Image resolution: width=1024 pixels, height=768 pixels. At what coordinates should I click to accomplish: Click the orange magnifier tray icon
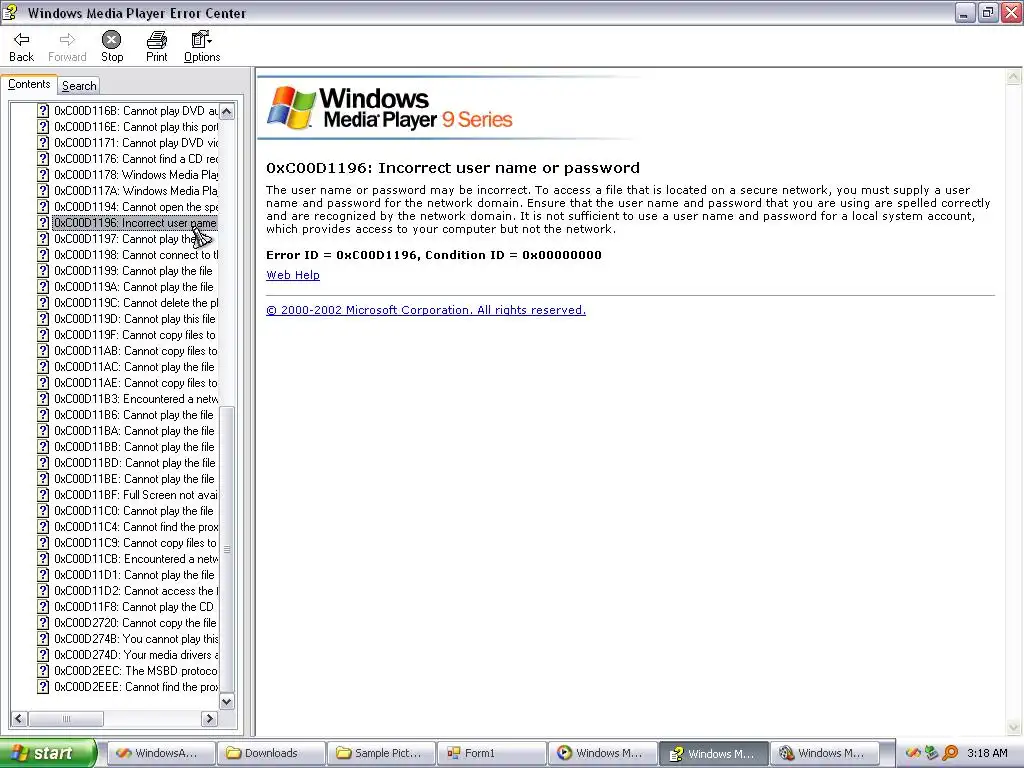coord(950,753)
